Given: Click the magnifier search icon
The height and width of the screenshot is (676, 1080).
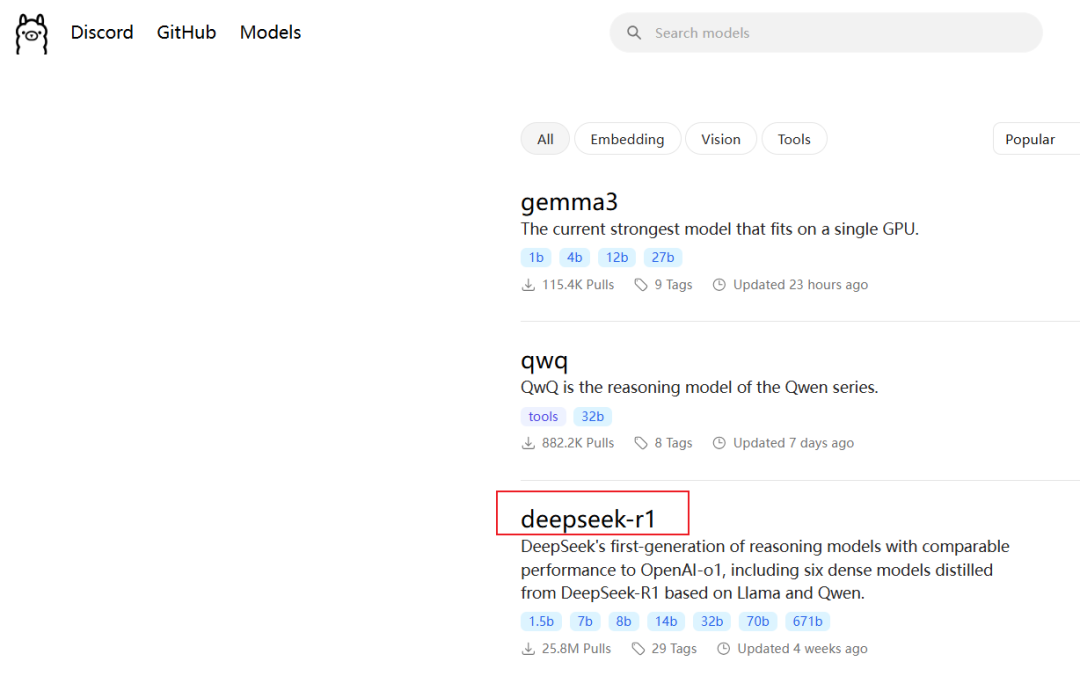Looking at the screenshot, I should click(634, 32).
